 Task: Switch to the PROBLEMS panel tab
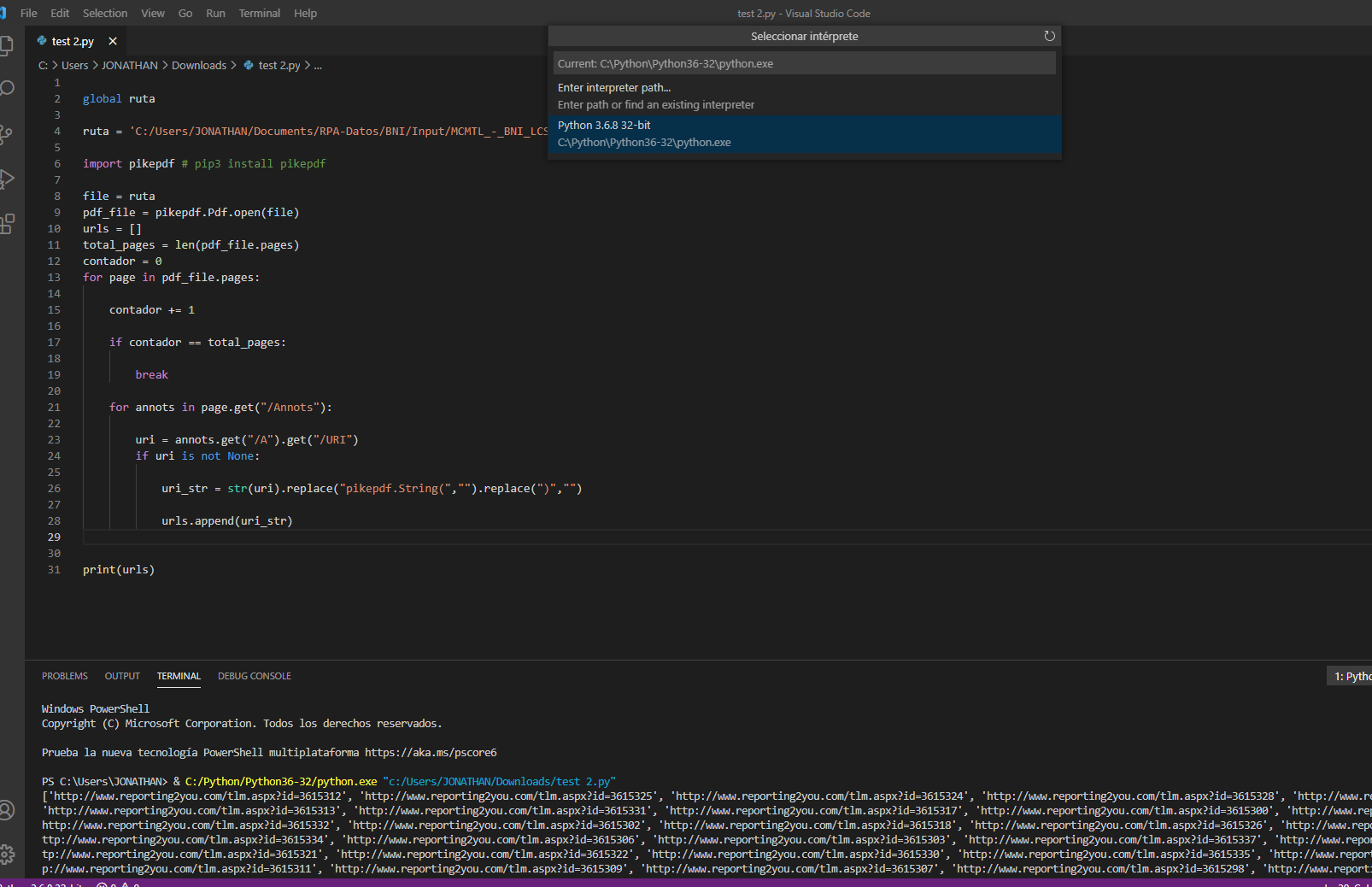(65, 676)
